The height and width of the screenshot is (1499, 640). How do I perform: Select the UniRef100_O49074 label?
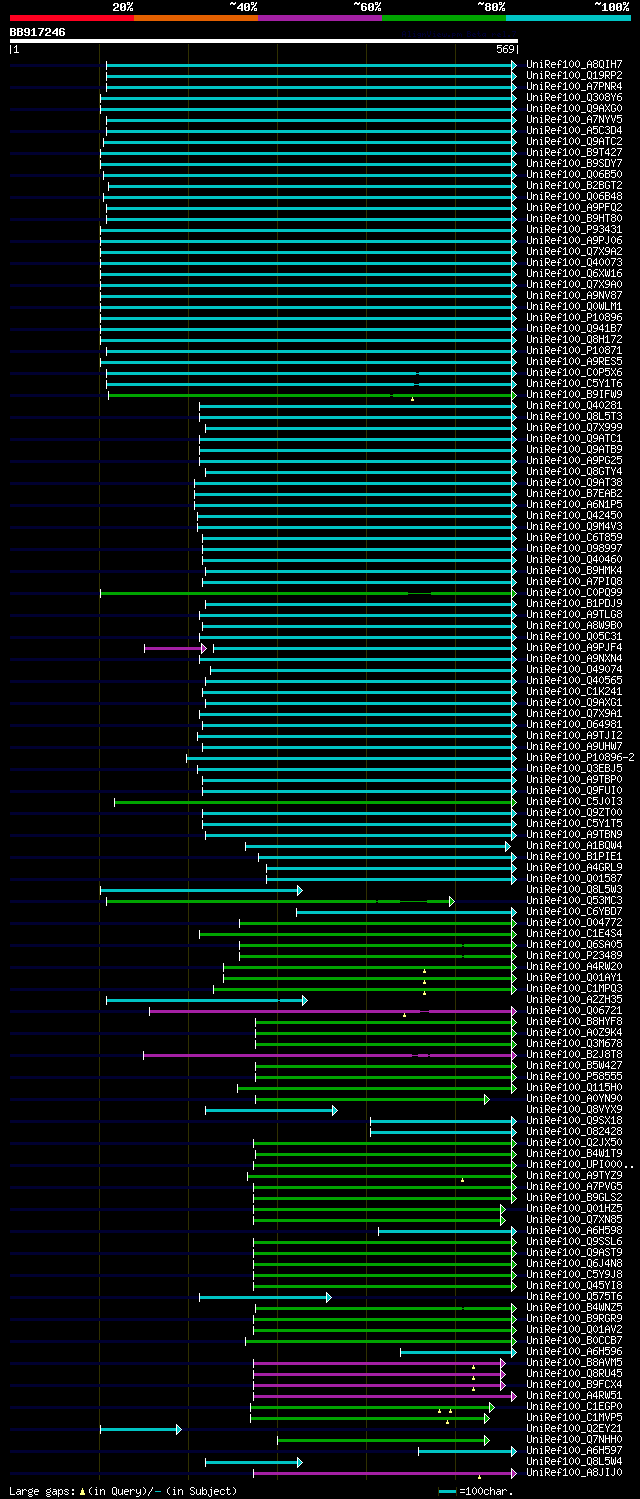574,669
